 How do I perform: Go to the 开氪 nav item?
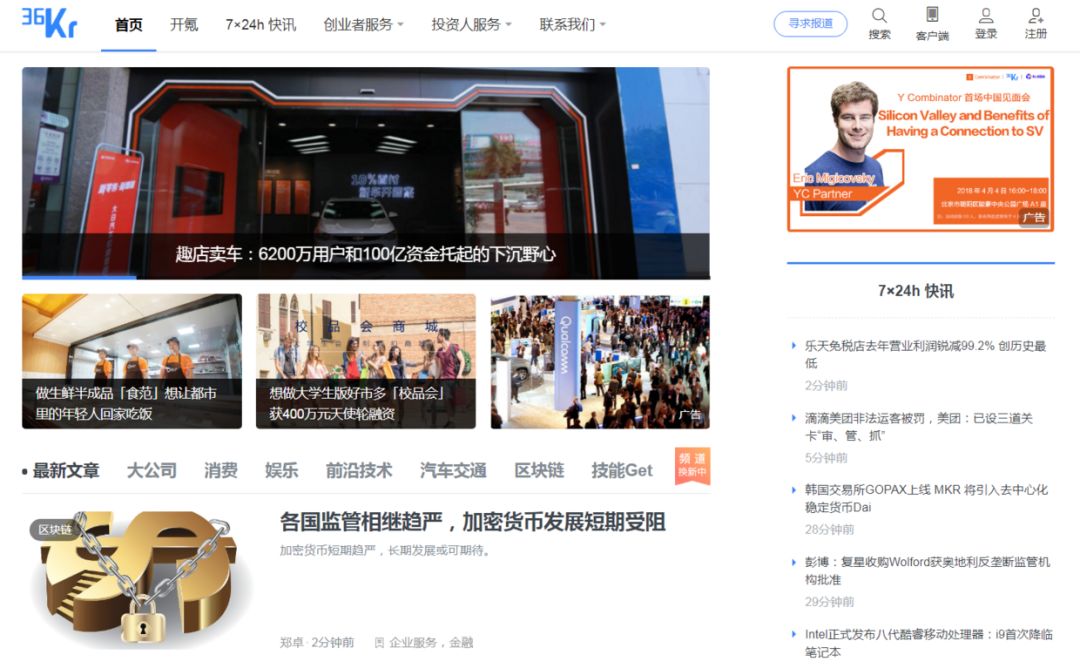[184, 25]
